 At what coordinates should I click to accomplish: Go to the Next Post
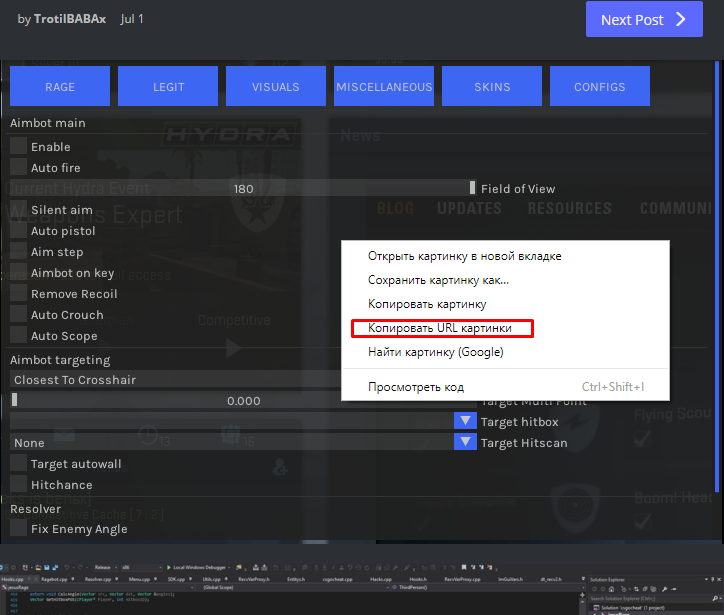tap(644, 19)
